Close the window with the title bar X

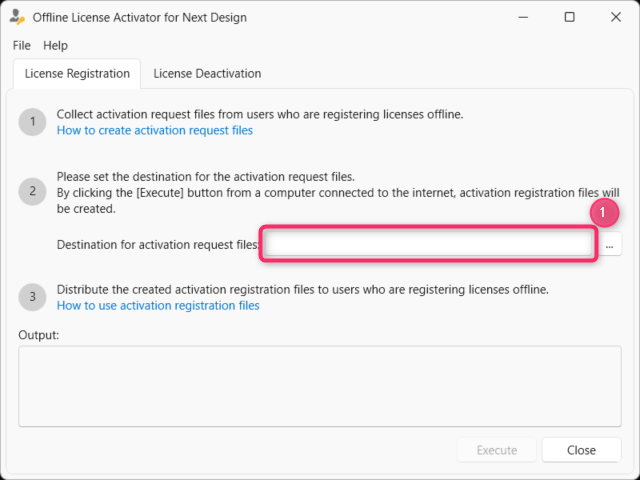point(616,17)
